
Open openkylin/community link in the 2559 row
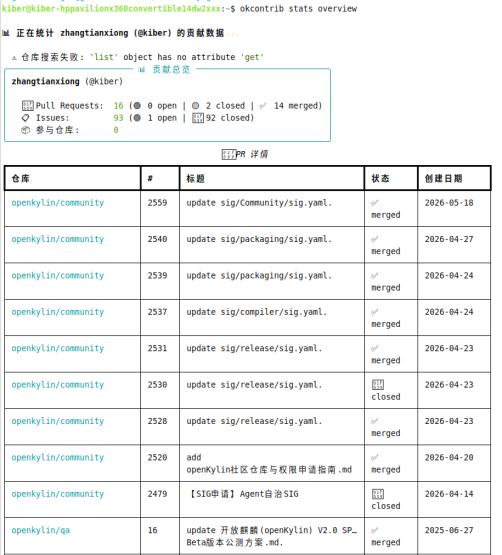58,203
